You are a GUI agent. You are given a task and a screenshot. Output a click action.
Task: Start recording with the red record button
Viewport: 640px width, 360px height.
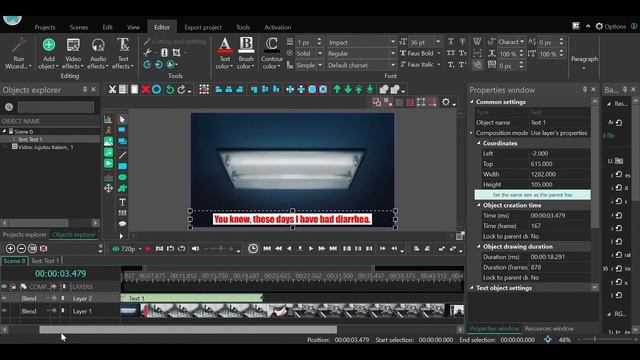point(148,249)
